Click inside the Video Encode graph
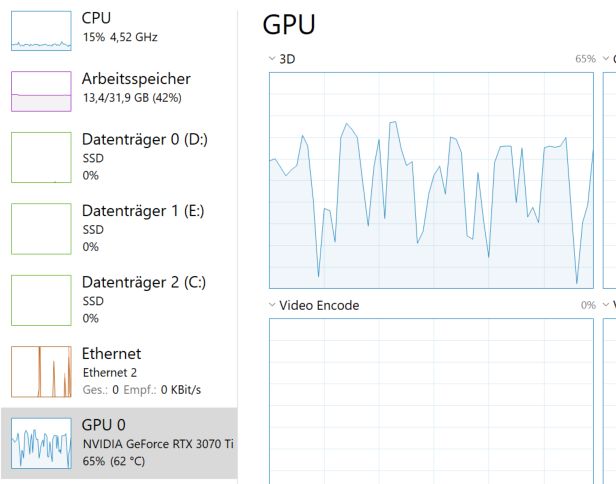 click(432, 400)
